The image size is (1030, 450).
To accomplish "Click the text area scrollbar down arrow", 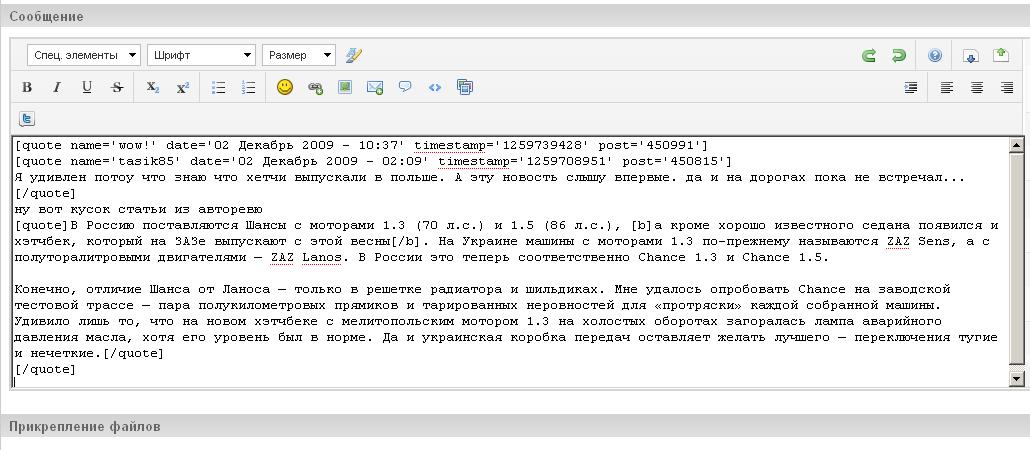I will [x=1016, y=378].
